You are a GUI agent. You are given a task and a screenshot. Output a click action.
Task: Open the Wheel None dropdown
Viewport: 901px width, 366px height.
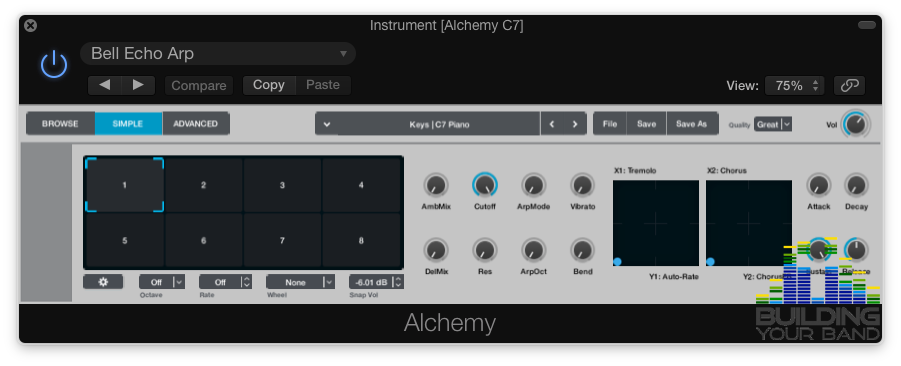click(301, 282)
